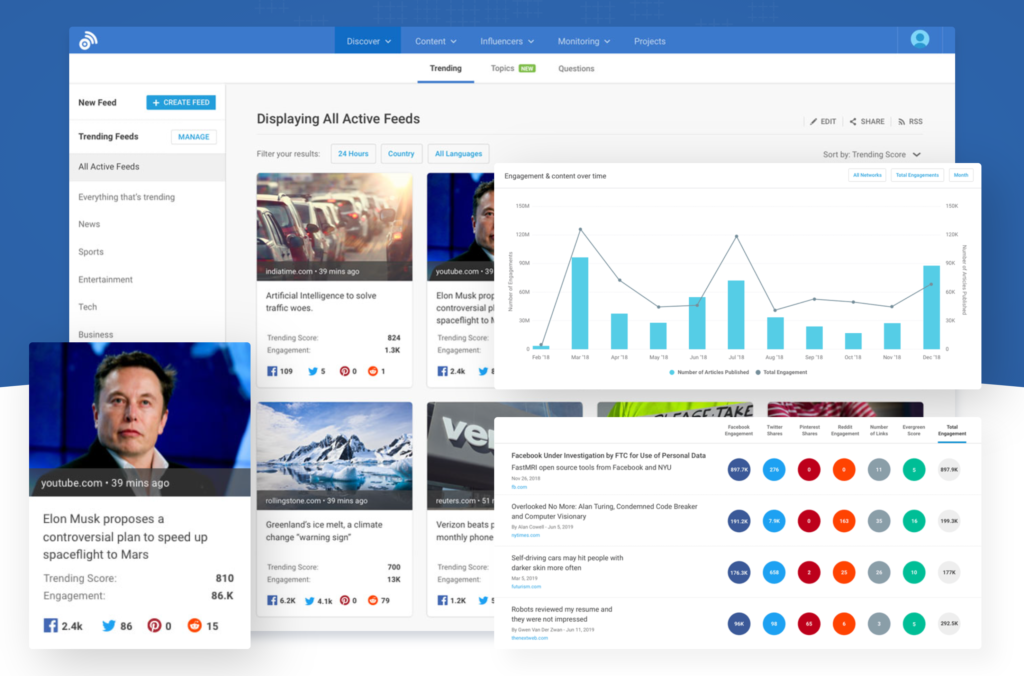The image size is (1024, 676).
Task: Open the fb.com source link
Action: 519,487
